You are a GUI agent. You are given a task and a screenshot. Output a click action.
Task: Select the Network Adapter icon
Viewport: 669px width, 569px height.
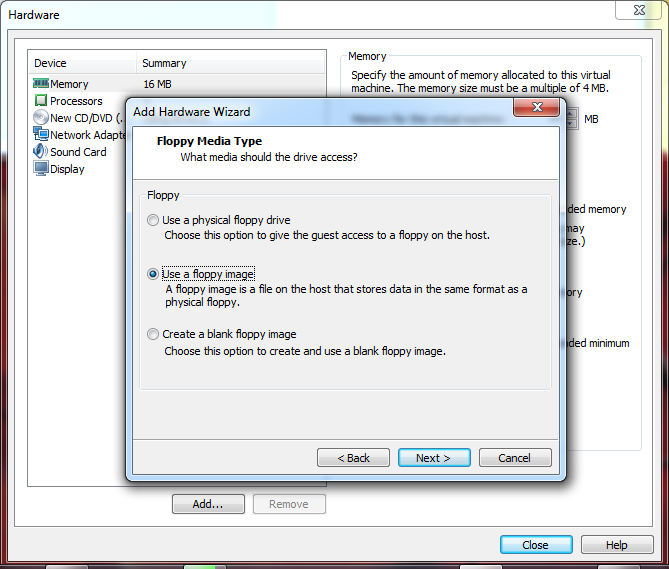pos(41,134)
